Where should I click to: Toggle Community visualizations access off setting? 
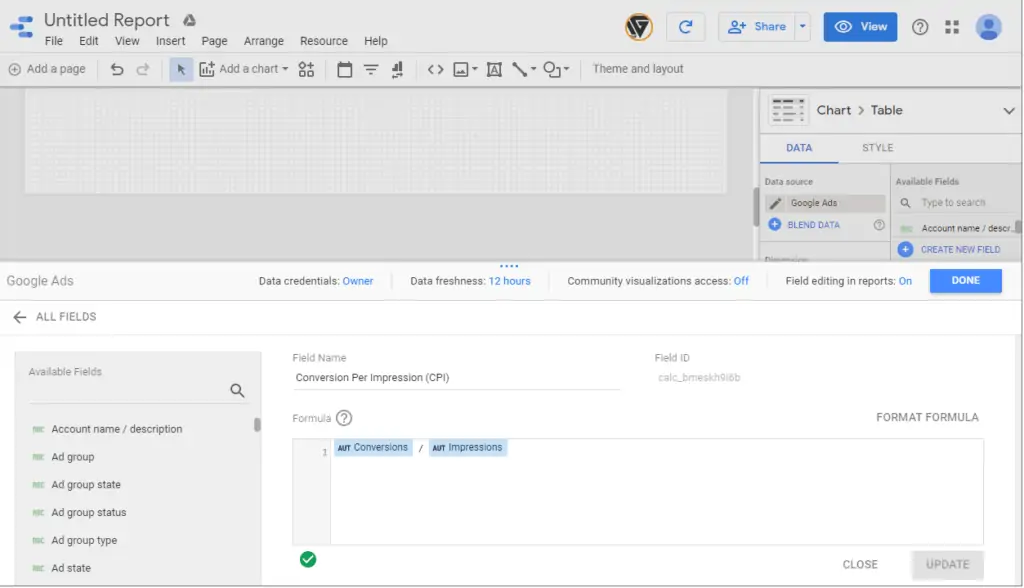[x=740, y=281]
